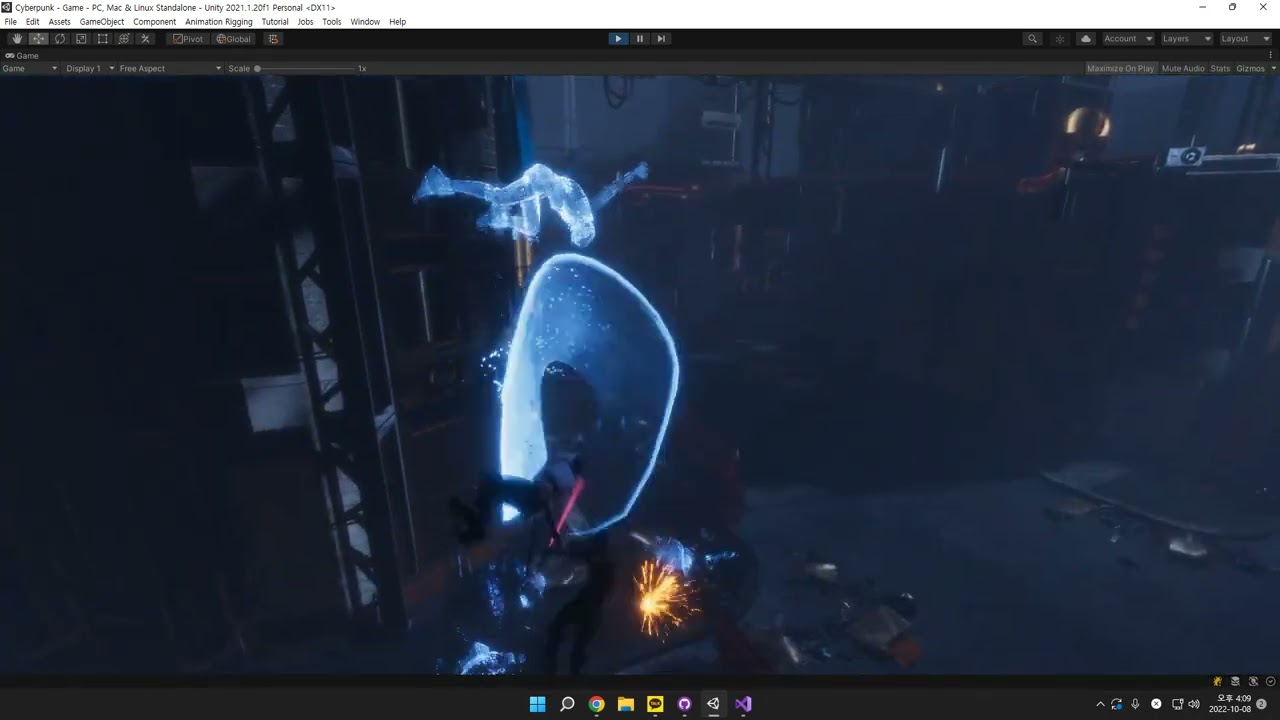Open the Jobs menu
The width and height of the screenshot is (1280, 720).
tap(305, 22)
